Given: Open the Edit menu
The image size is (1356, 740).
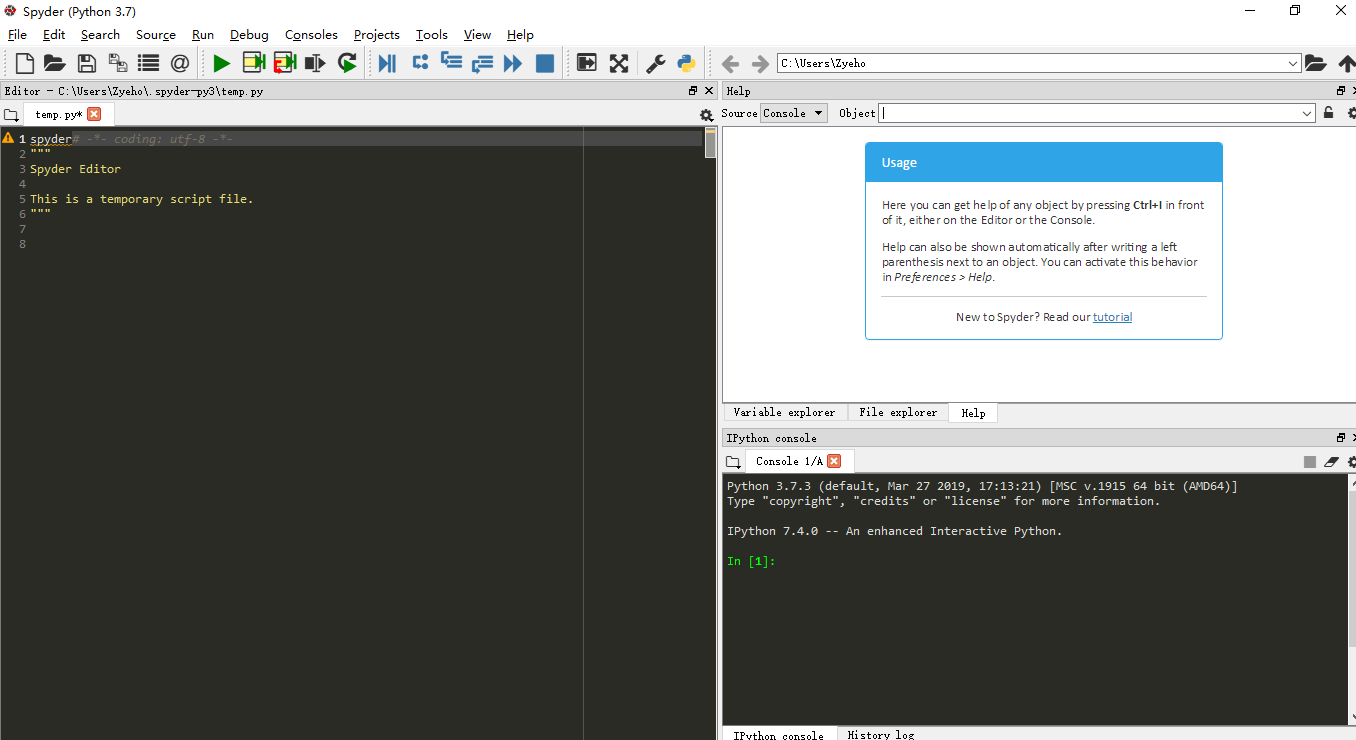Looking at the screenshot, I should pos(54,34).
